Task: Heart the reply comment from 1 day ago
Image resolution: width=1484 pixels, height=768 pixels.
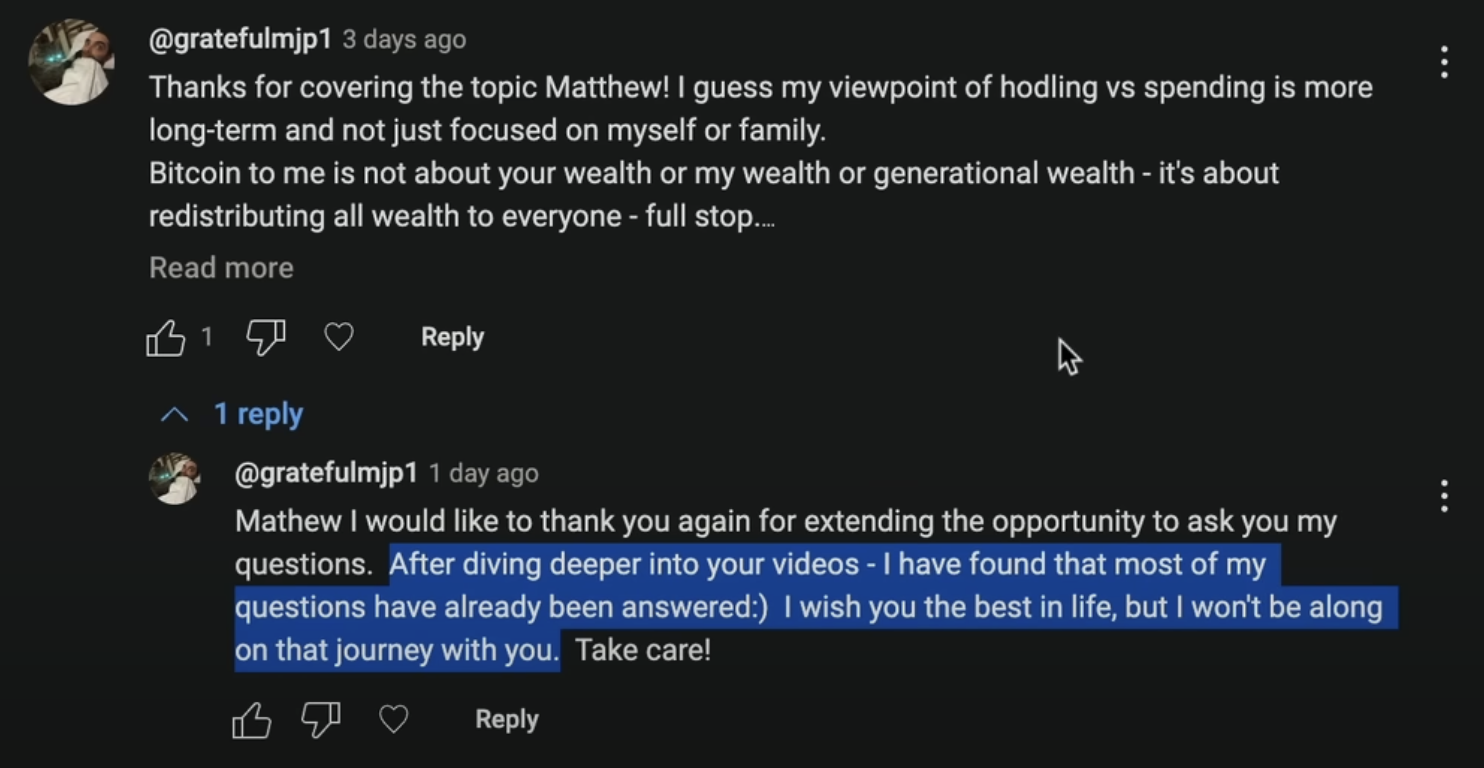Action: click(394, 720)
